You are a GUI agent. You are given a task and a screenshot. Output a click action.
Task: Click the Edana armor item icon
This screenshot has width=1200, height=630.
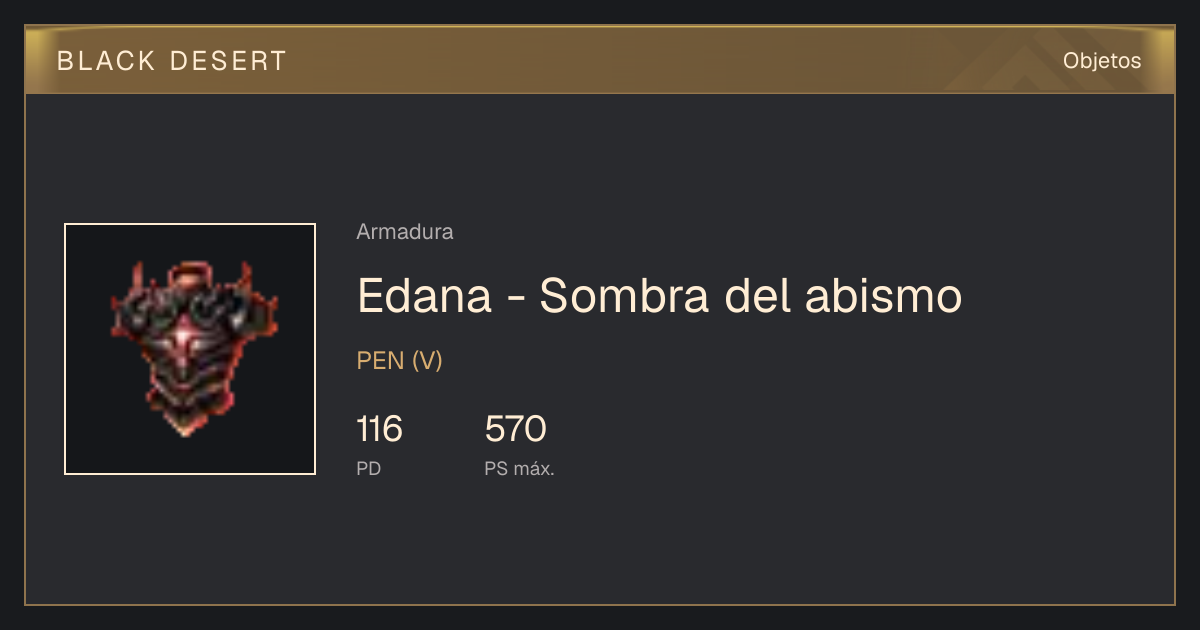[190, 348]
